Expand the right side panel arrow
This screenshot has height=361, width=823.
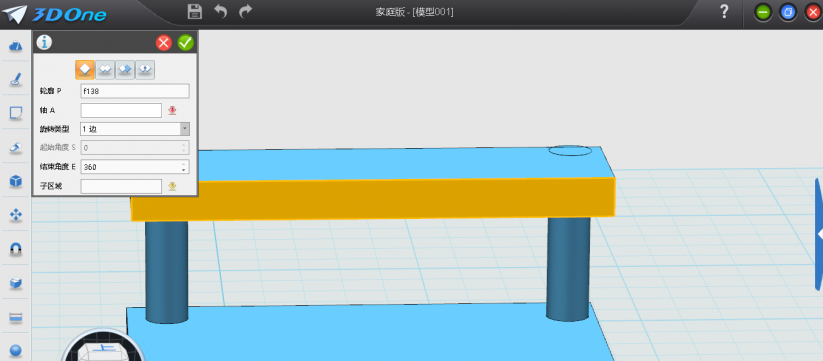(819, 234)
